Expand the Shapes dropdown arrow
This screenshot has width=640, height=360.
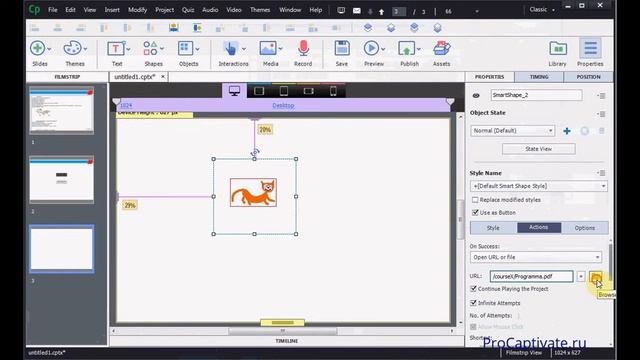[x=162, y=49]
